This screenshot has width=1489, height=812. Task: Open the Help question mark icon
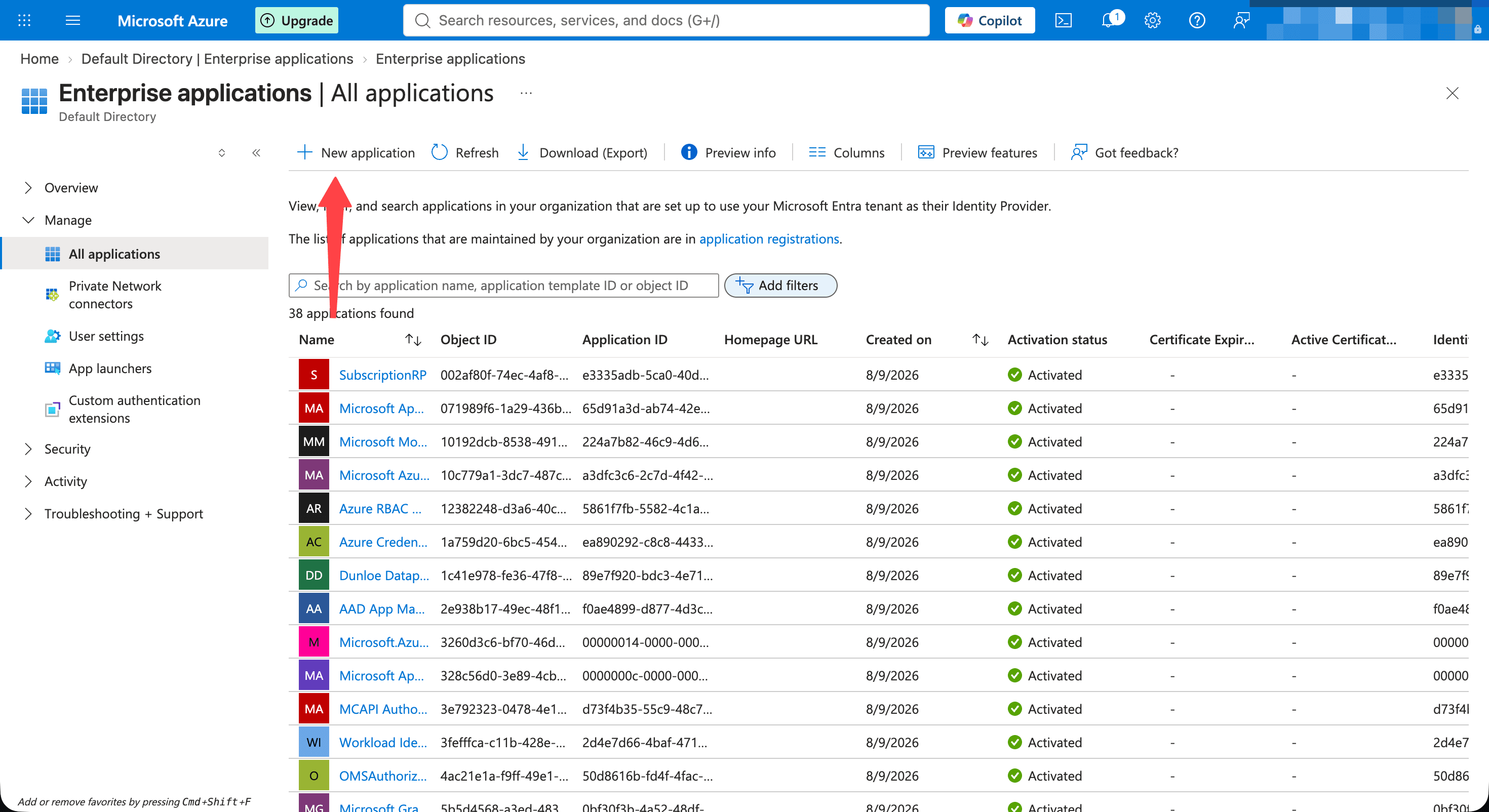coord(1196,20)
